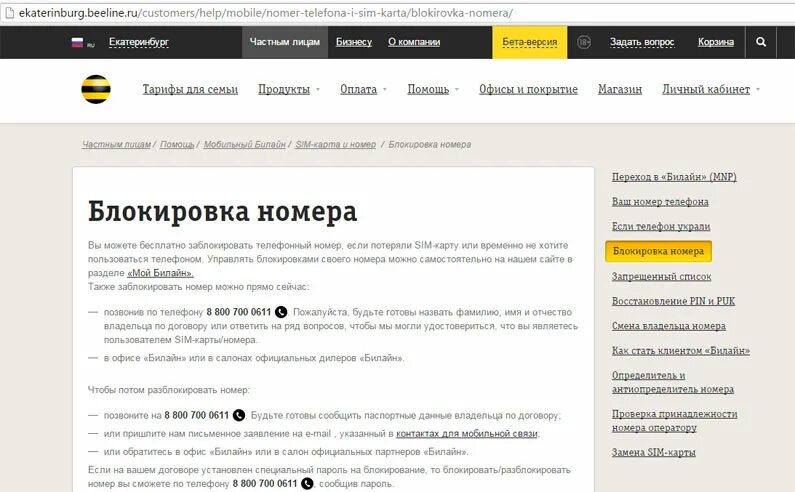Click the Beeline striped ball logo
795x492 pixels.
point(96,89)
